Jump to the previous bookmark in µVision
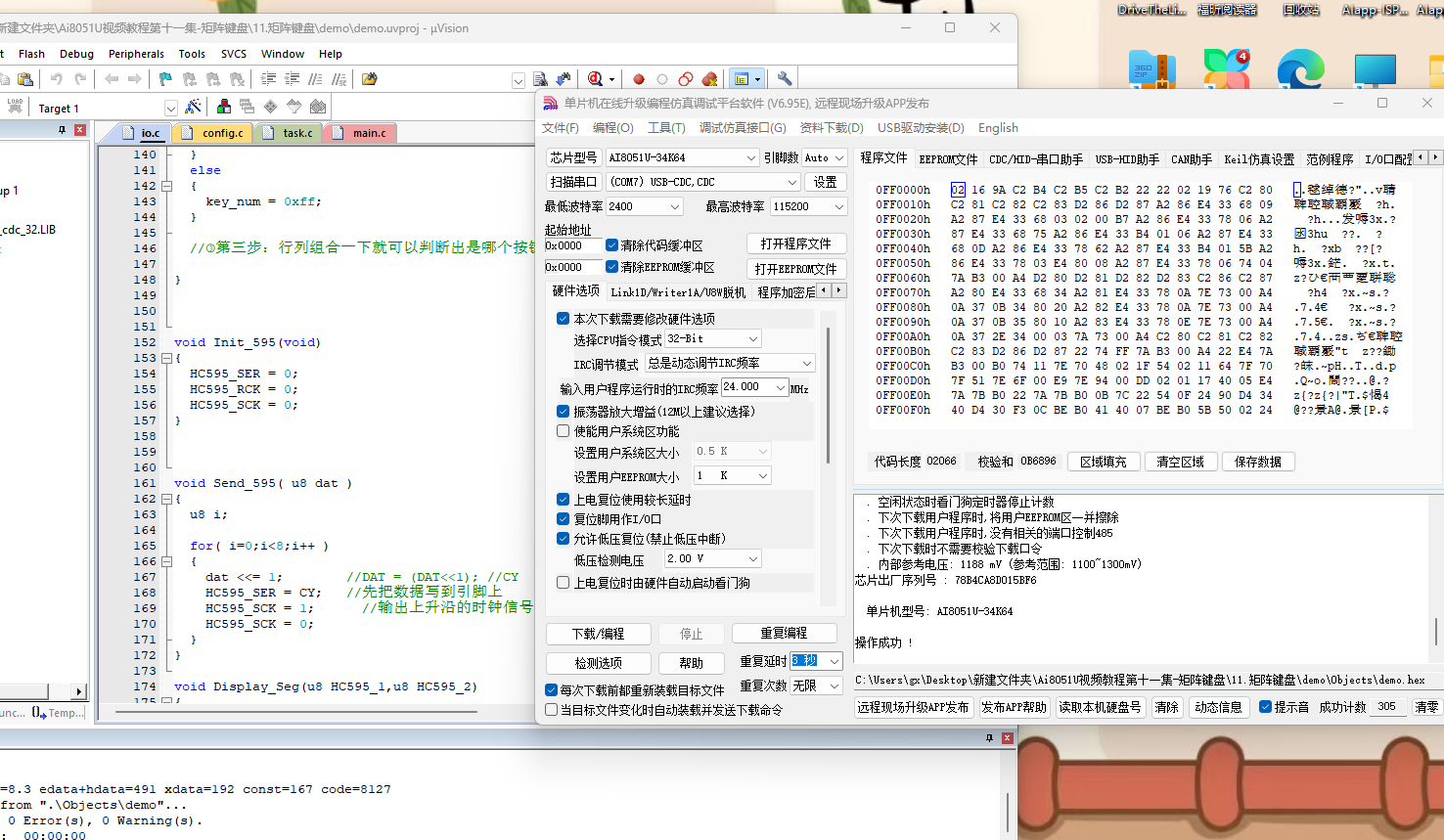1444x840 pixels. (x=189, y=79)
